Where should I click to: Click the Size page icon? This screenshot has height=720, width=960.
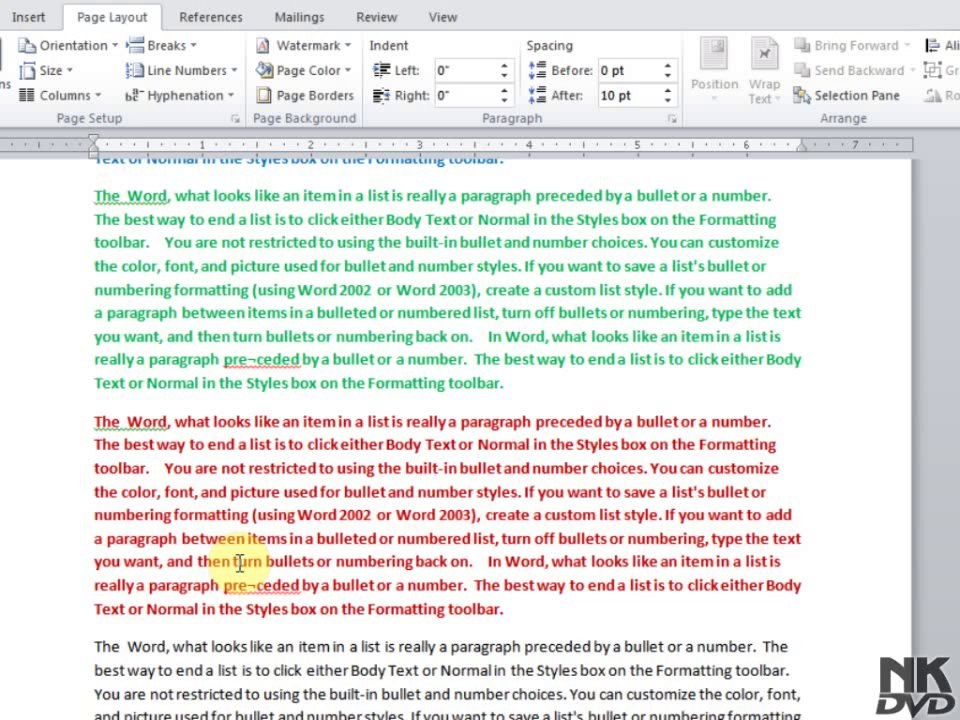click(26, 71)
